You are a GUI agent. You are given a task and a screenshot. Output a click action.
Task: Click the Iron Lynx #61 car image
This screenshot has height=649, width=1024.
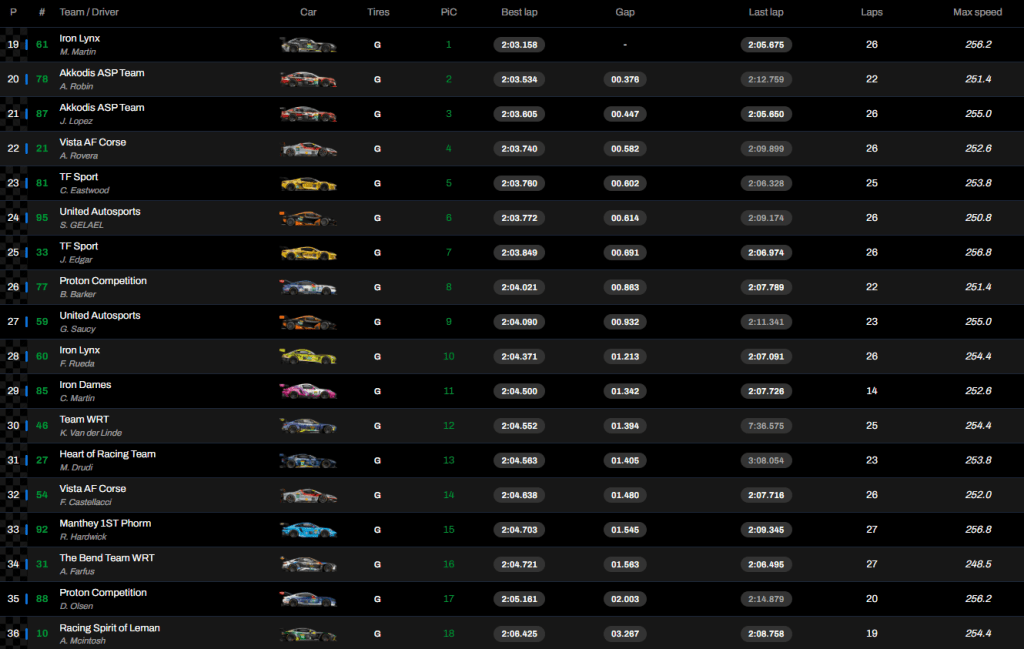click(308, 45)
